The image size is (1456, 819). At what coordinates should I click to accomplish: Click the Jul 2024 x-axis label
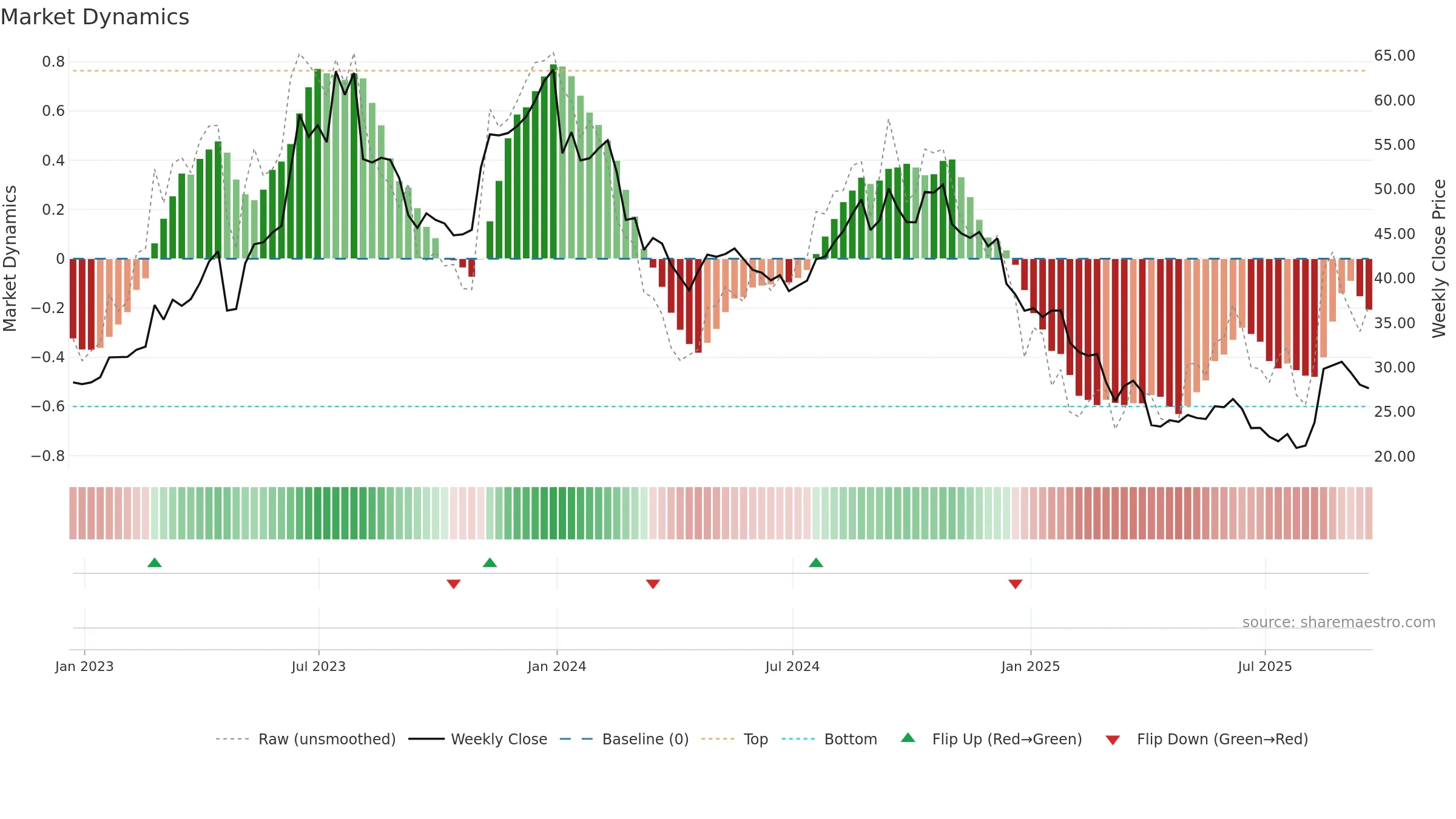(x=792, y=666)
